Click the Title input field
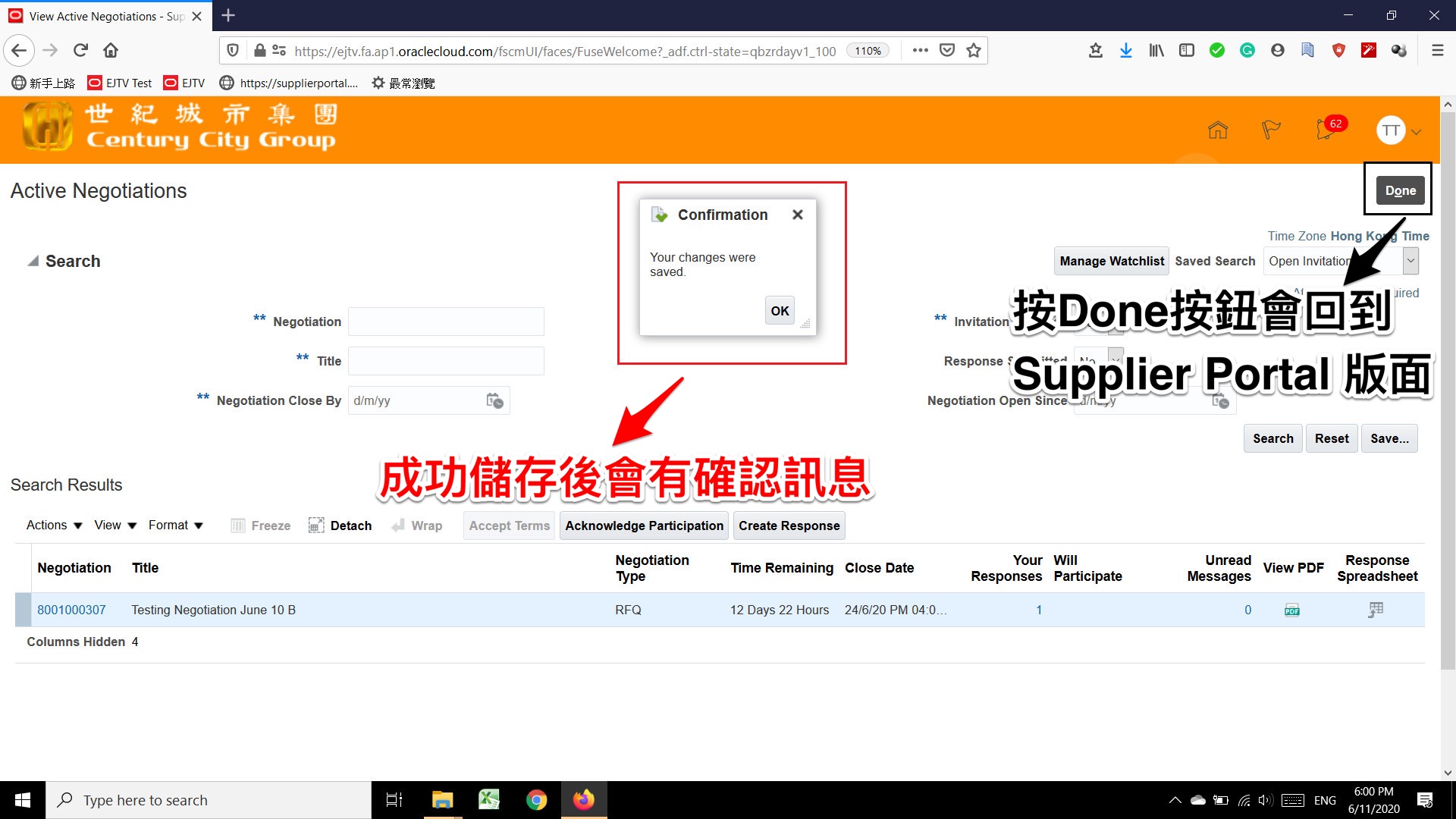Screen dimensions: 1456x819 point(446,361)
